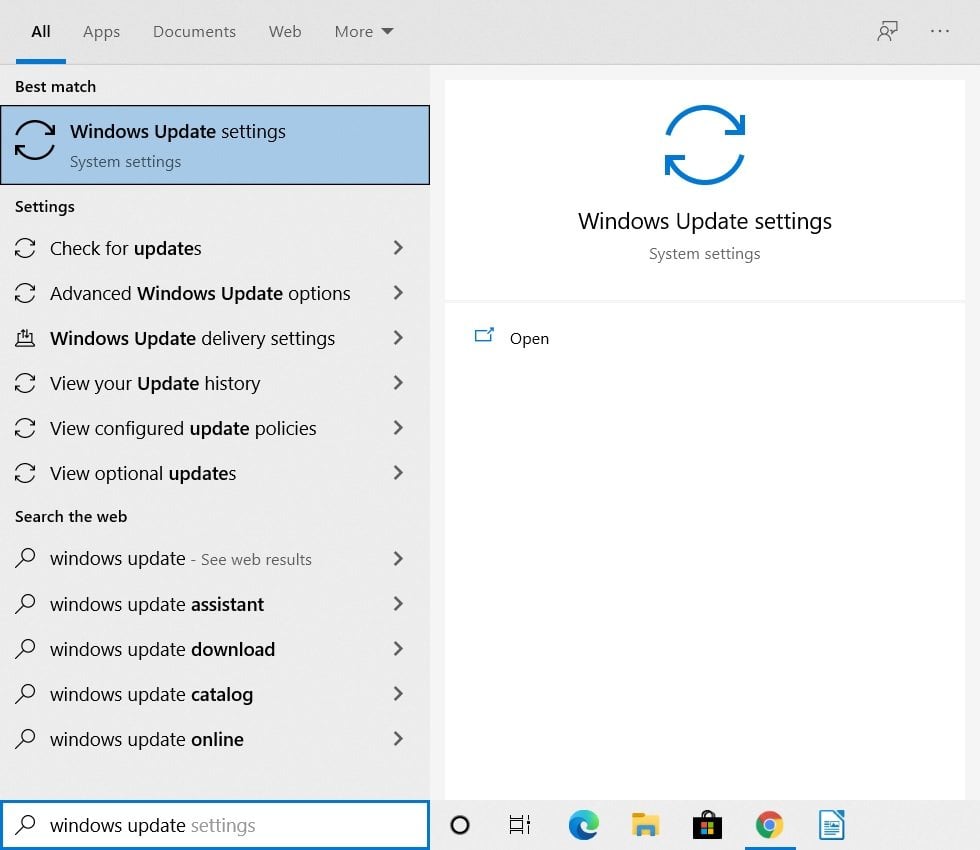Click the sync icon beside View your Update history
980x850 pixels.
25,383
